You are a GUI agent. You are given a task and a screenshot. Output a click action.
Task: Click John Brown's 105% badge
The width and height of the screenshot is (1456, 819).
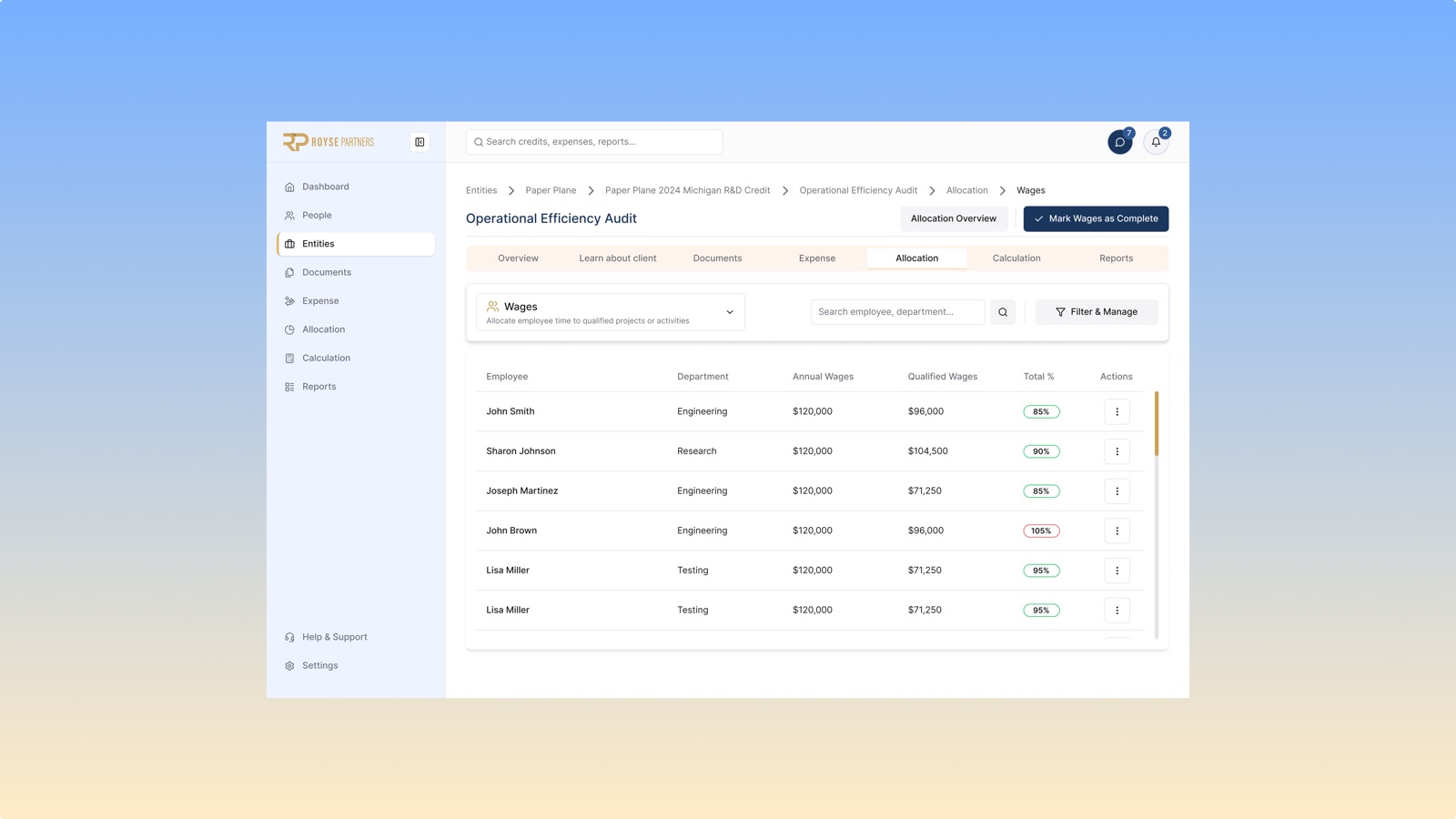[x=1041, y=531]
